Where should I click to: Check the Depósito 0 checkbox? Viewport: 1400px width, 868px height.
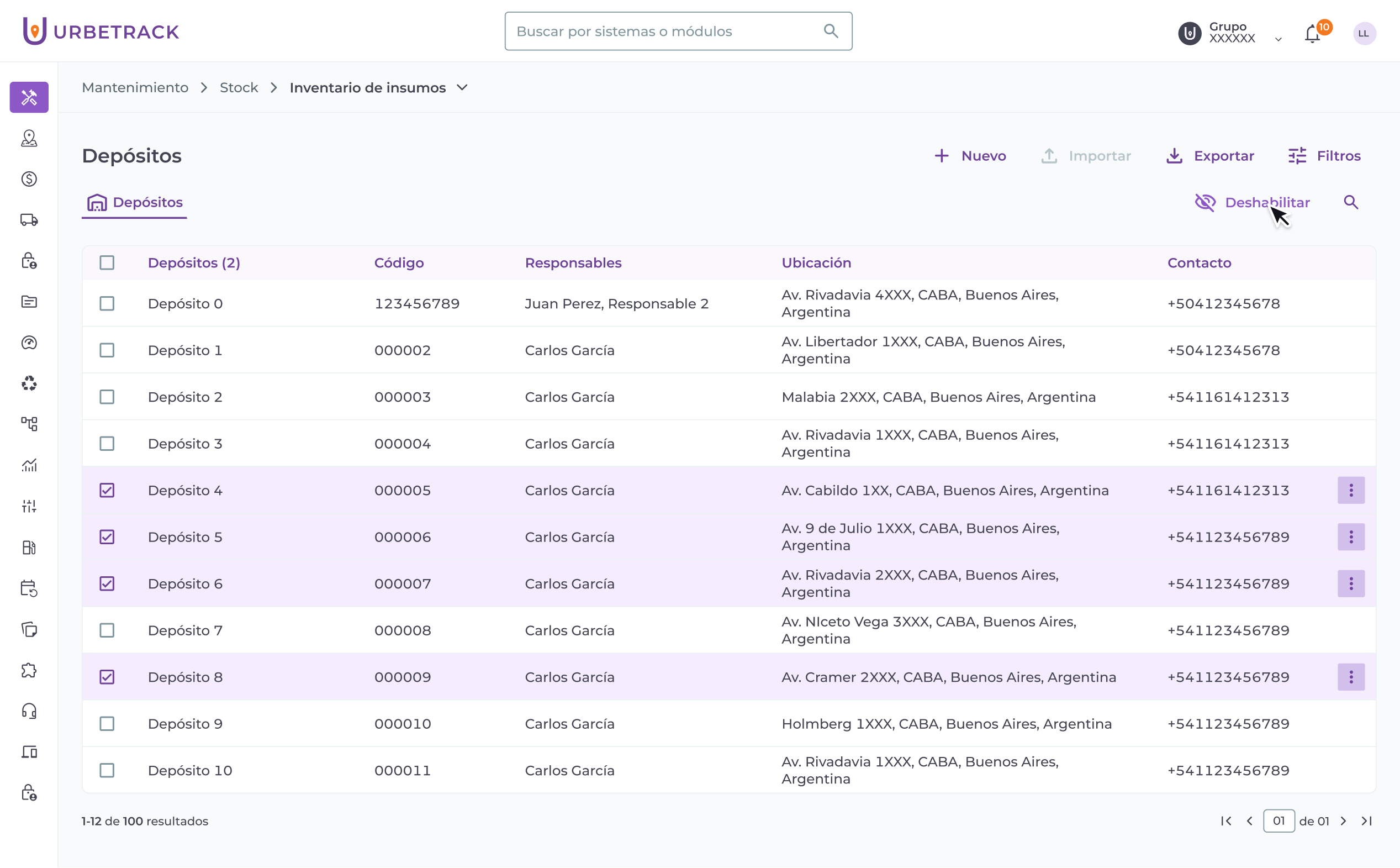tap(107, 303)
